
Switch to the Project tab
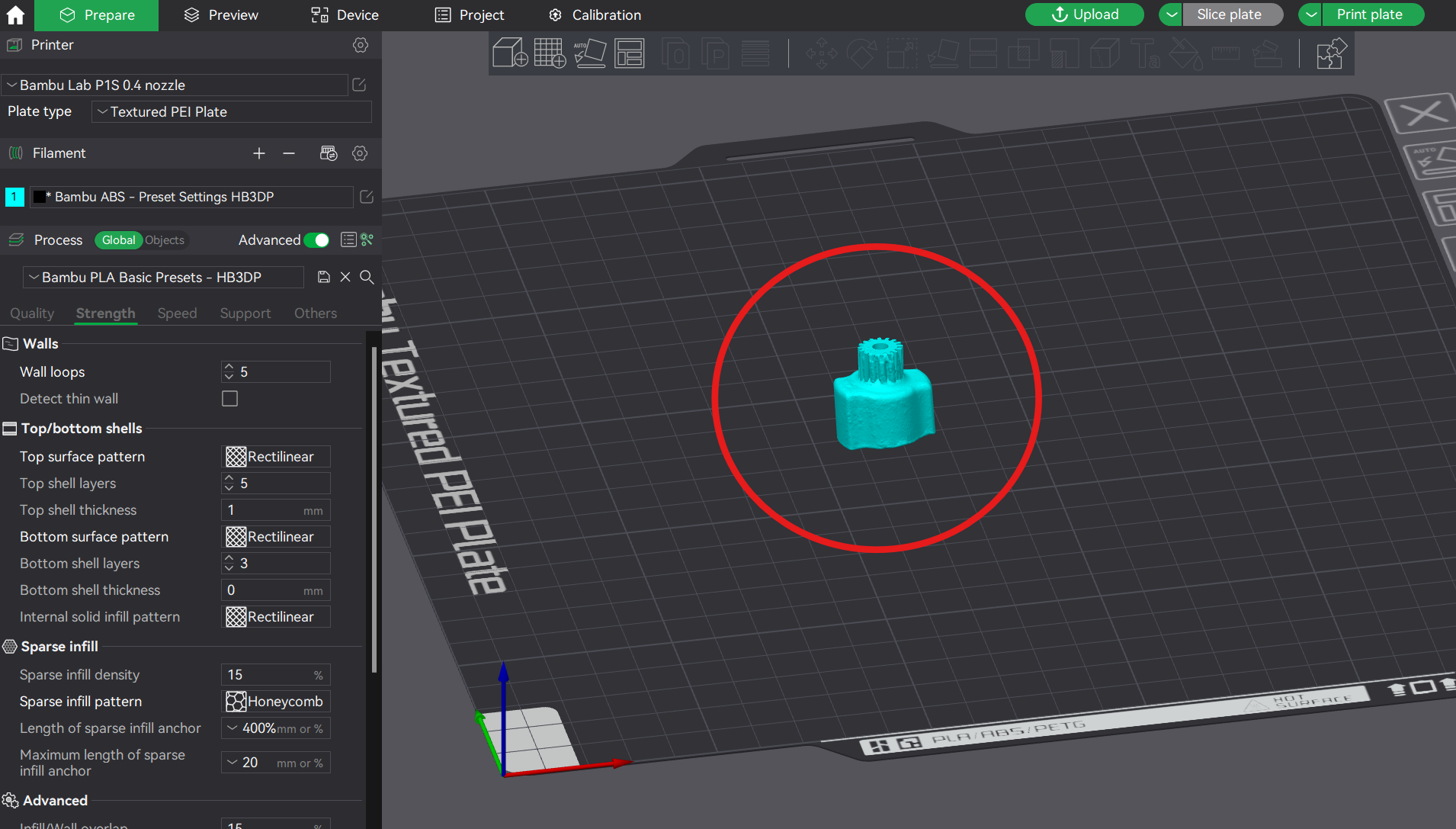tap(470, 15)
